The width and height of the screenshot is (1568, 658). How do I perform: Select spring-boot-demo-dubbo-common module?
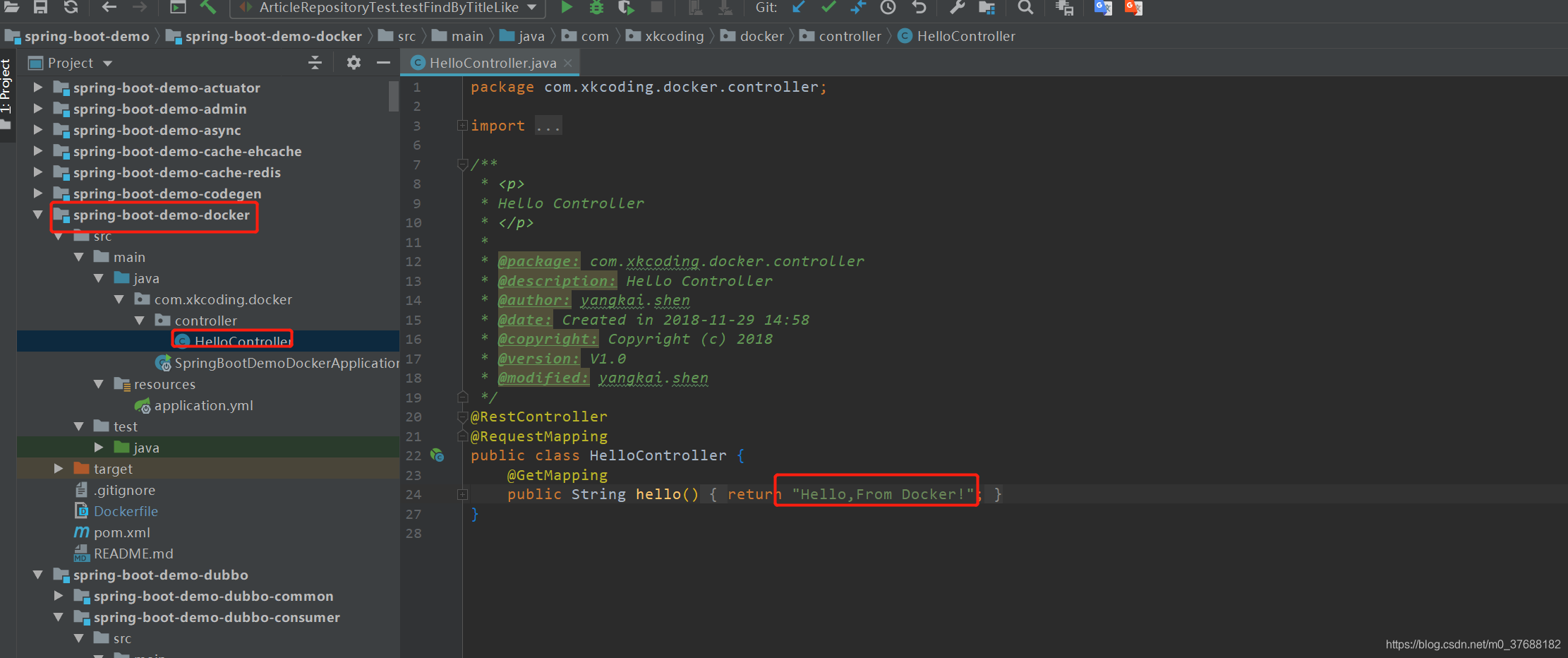point(213,596)
